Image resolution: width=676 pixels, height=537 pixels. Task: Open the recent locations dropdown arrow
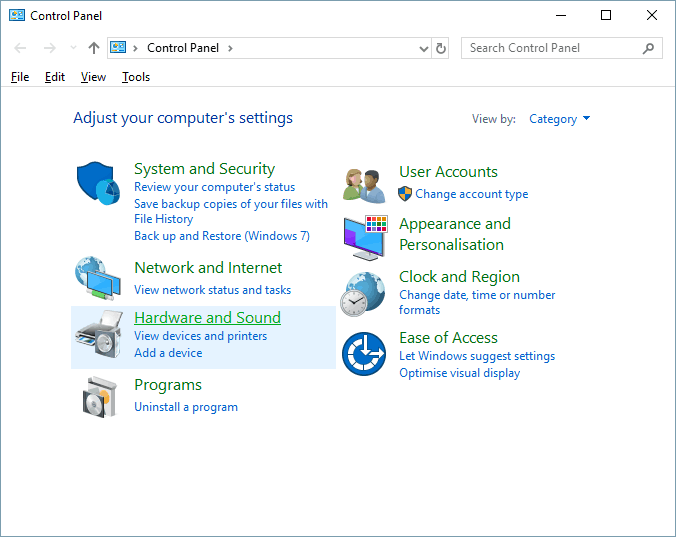tap(73, 48)
